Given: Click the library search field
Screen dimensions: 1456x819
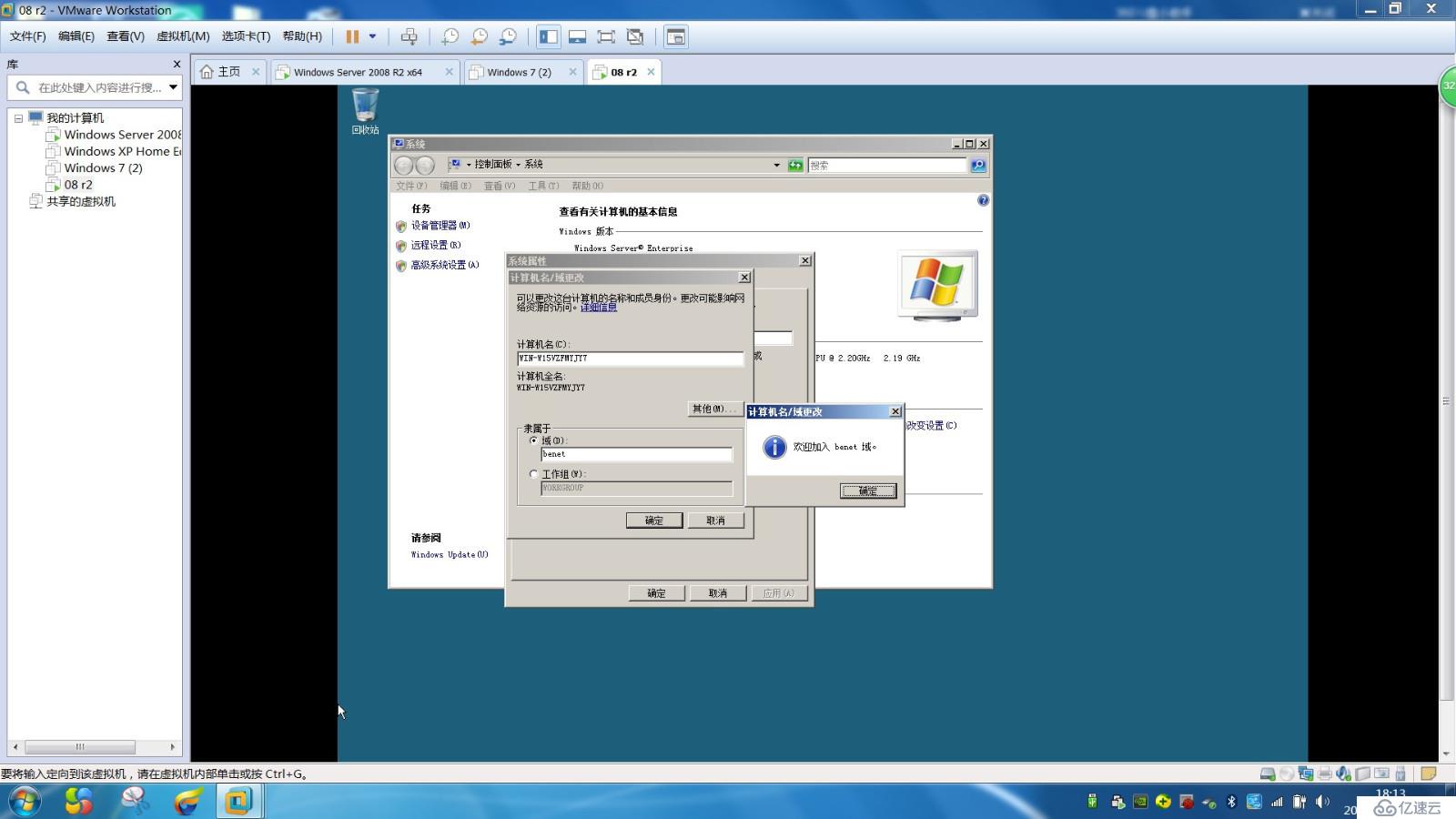Looking at the screenshot, I should click(x=98, y=87).
